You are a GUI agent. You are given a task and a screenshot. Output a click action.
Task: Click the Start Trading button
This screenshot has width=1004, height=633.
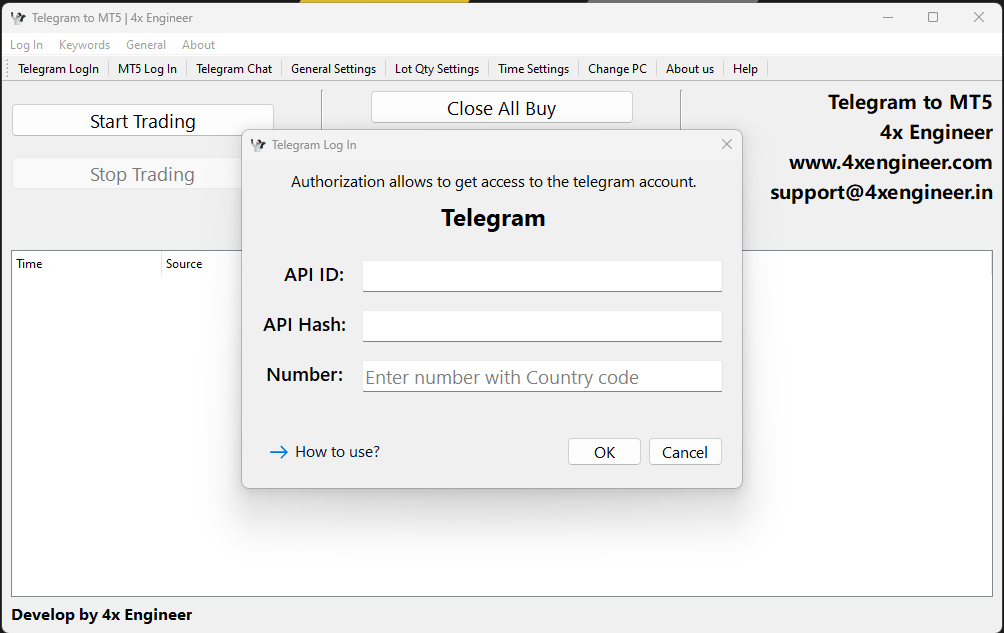tap(143, 120)
